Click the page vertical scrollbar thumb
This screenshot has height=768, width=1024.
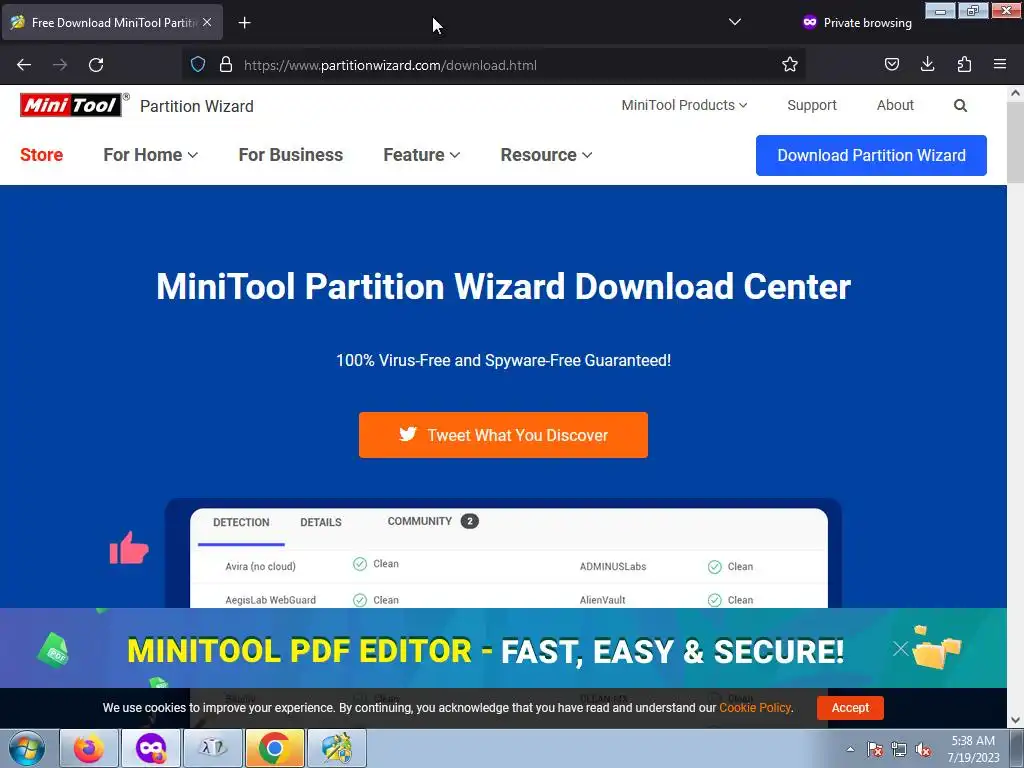click(1015, 142)
